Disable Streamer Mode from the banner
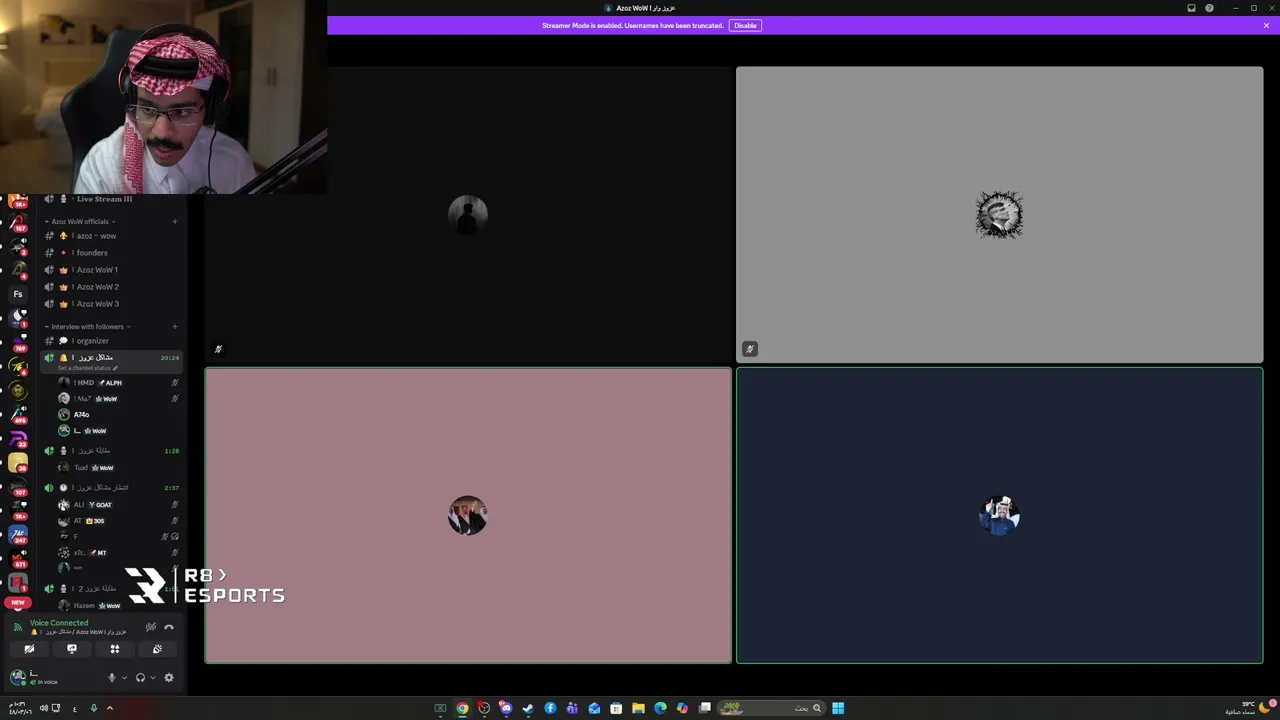Screen dimensions: 1280x720 pyautogui.click(x=745, y=25)
